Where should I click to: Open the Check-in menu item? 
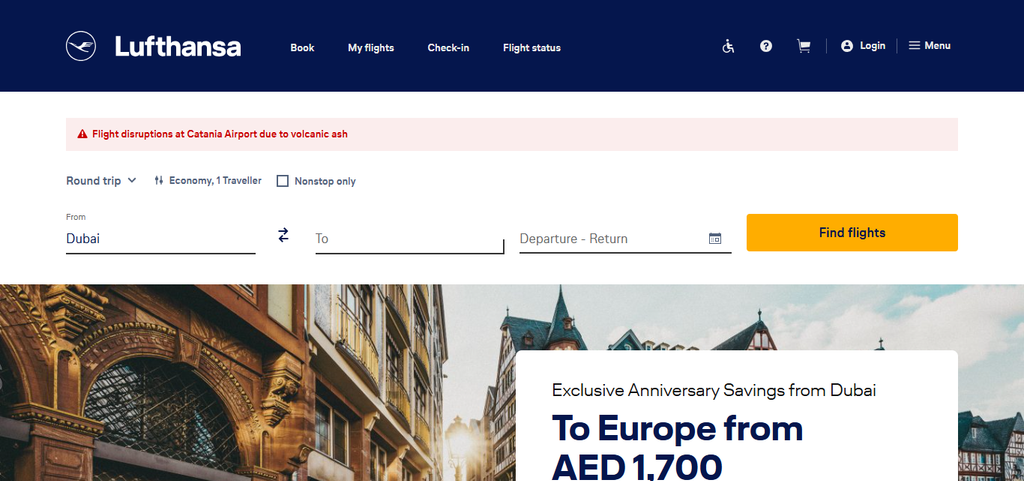pyautogui.click(x=448, y=48)
